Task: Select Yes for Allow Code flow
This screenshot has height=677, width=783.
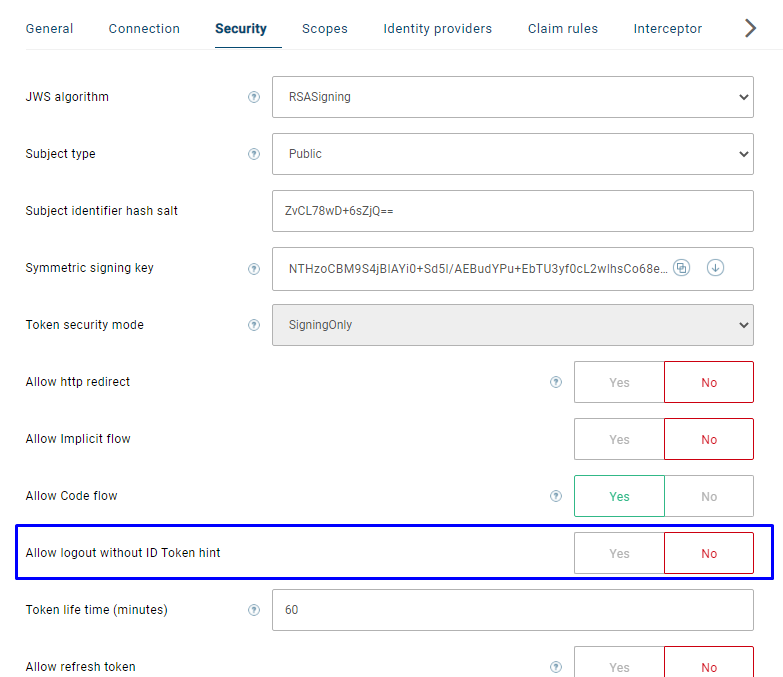Action: tap(619, 496)
